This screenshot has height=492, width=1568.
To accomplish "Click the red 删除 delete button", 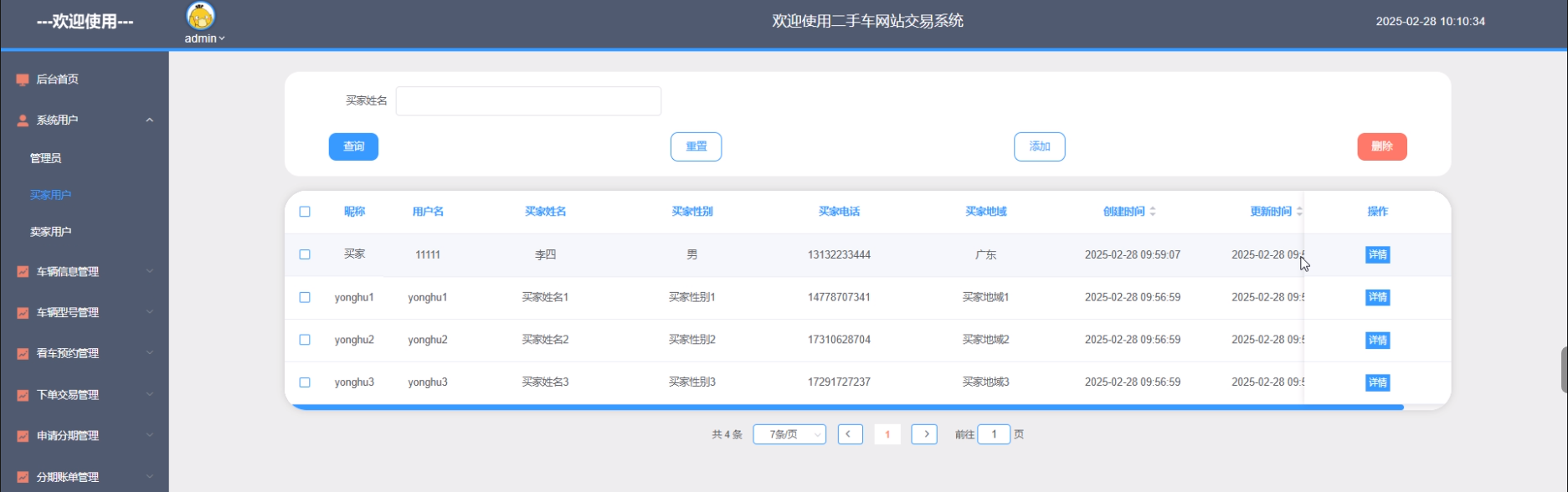I will coord(1382,146).
